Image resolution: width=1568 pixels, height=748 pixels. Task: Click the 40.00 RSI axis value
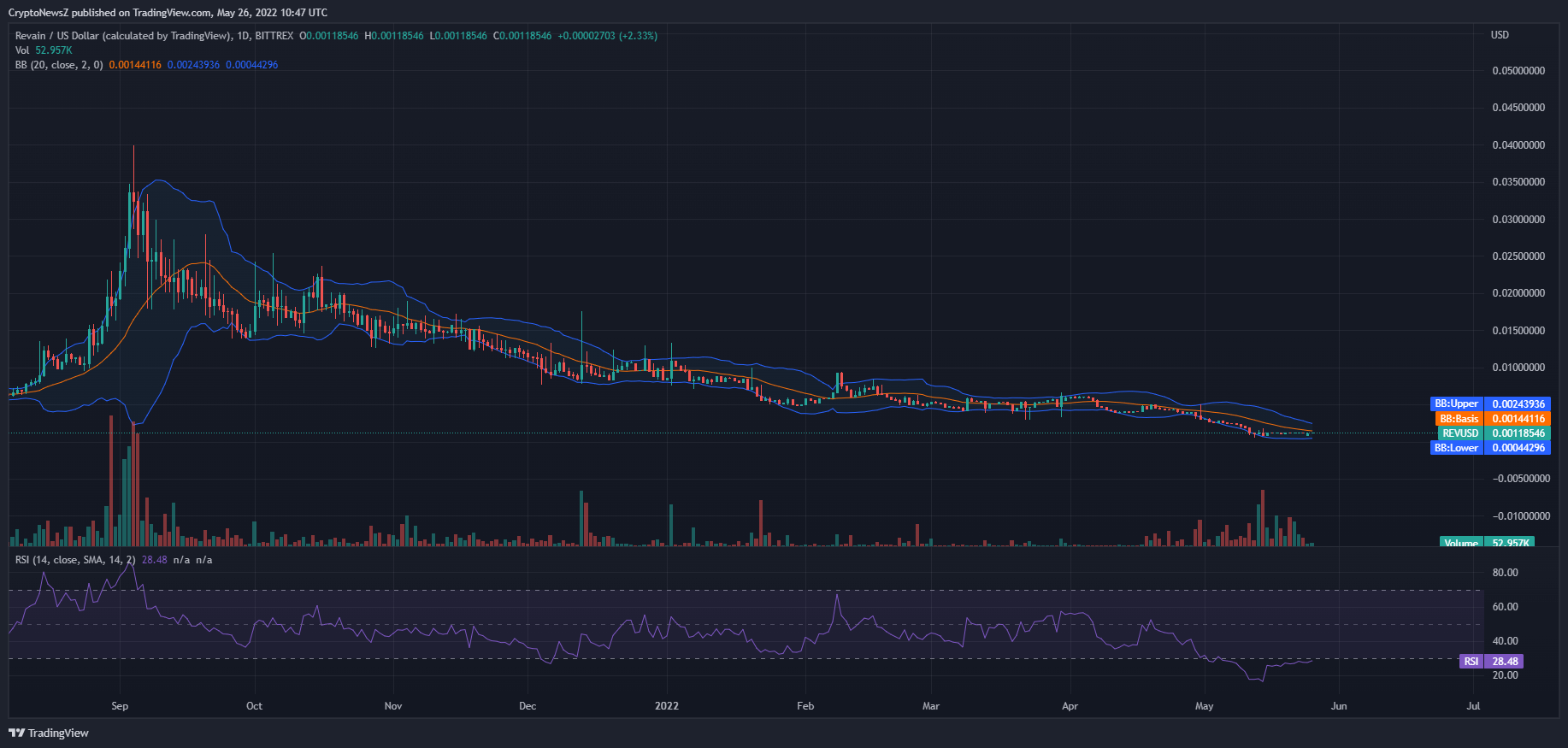[x=1506, y=641]
